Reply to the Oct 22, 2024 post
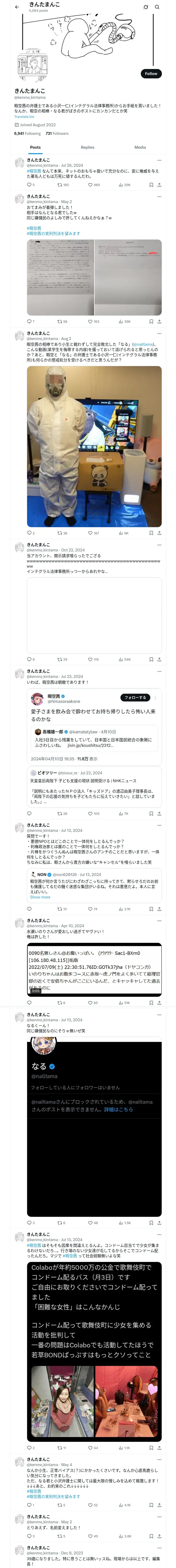176x1568 pixels. [30, 659]
